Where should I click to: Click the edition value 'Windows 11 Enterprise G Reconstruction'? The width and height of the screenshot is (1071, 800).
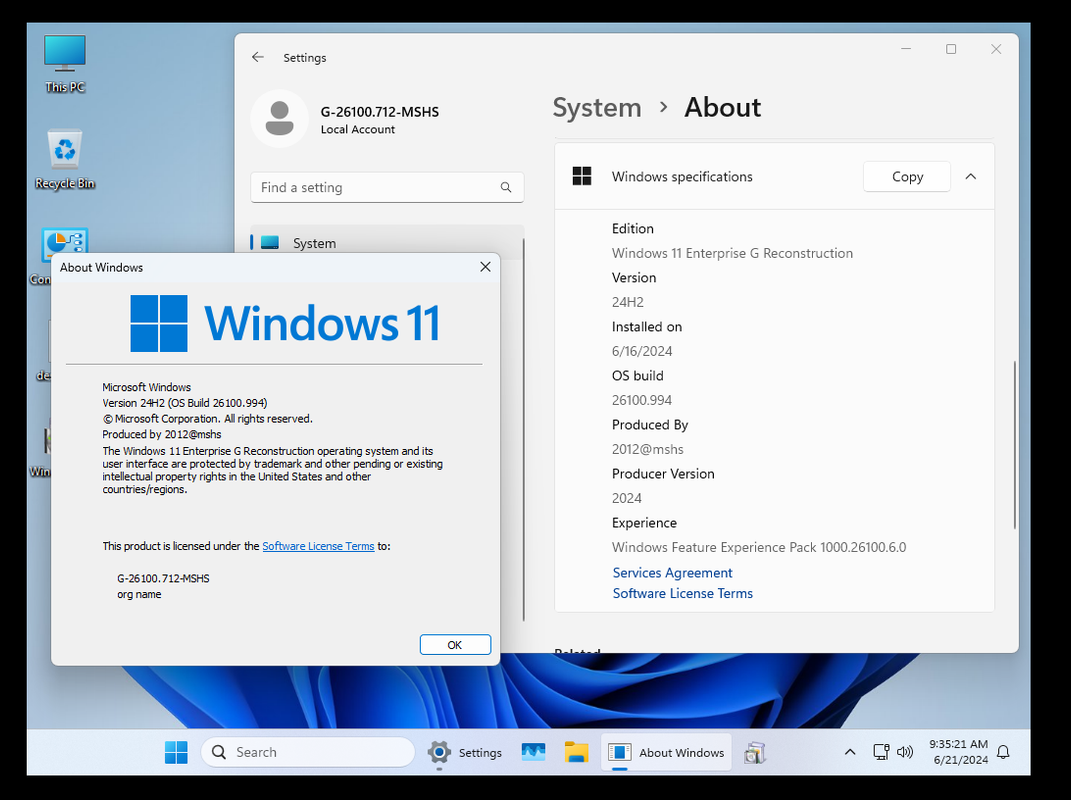click(x=732, y=253)
